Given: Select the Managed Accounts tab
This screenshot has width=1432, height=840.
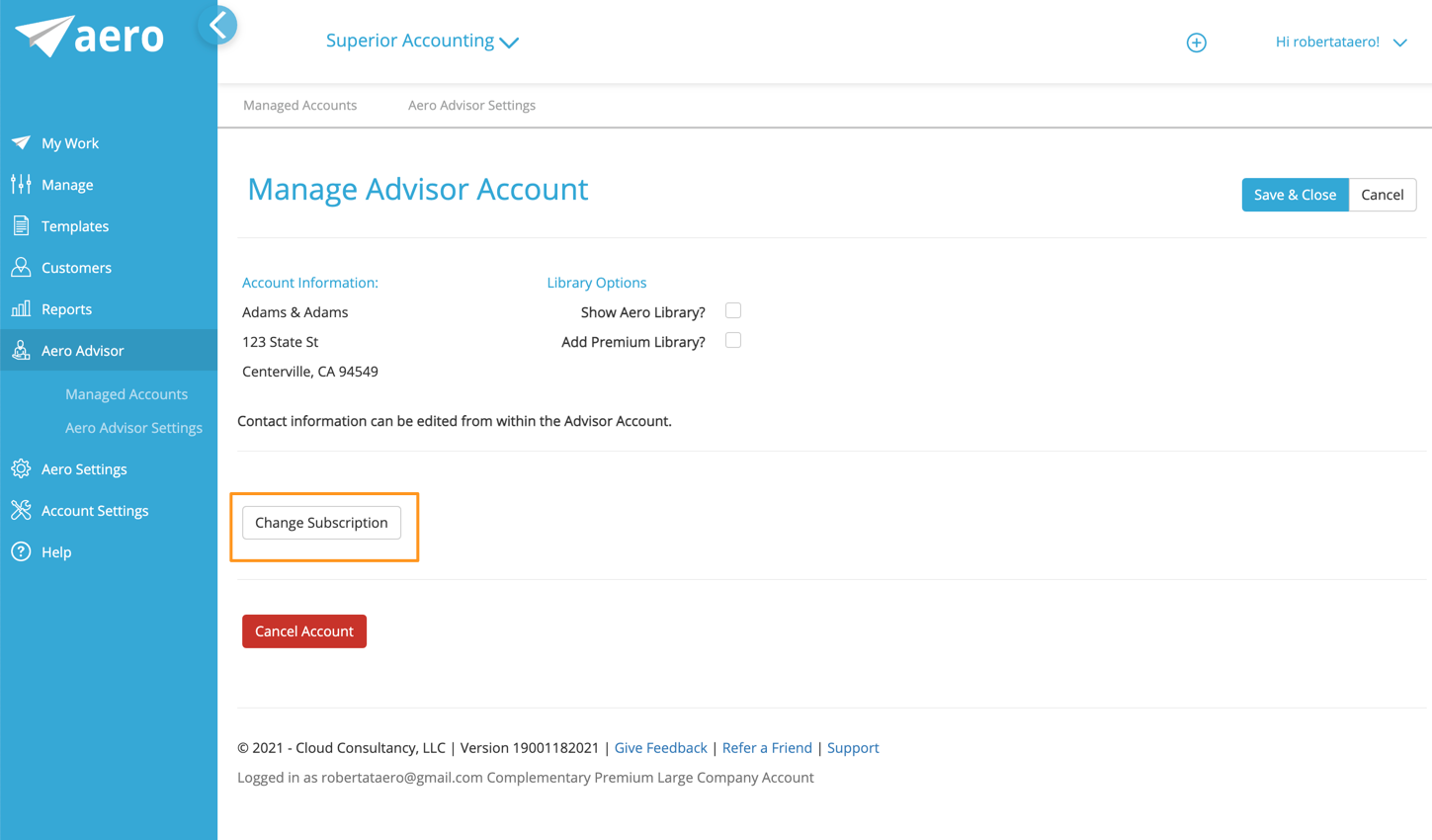Looking at the screenshot, I should pos(299,105).
